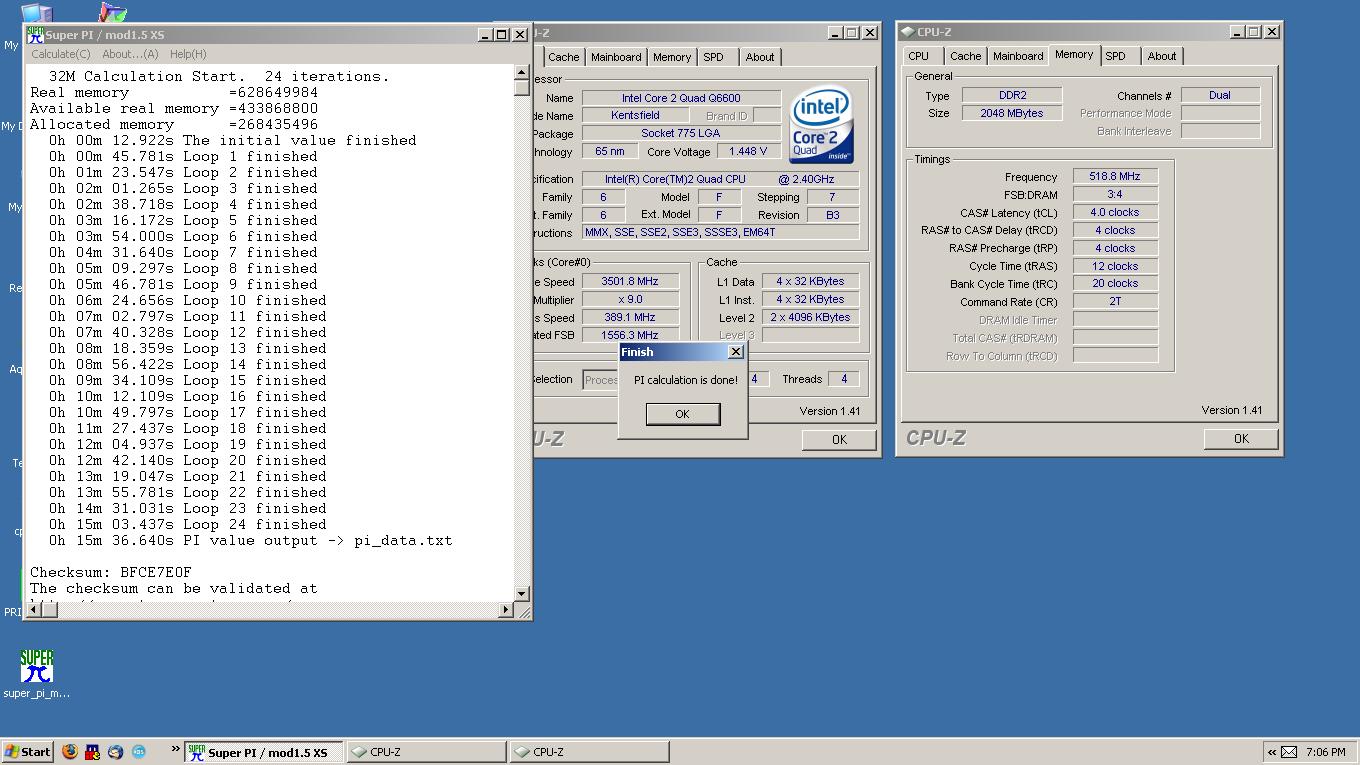Open the About...(A) menu
1360x765 pixels.
130,54
